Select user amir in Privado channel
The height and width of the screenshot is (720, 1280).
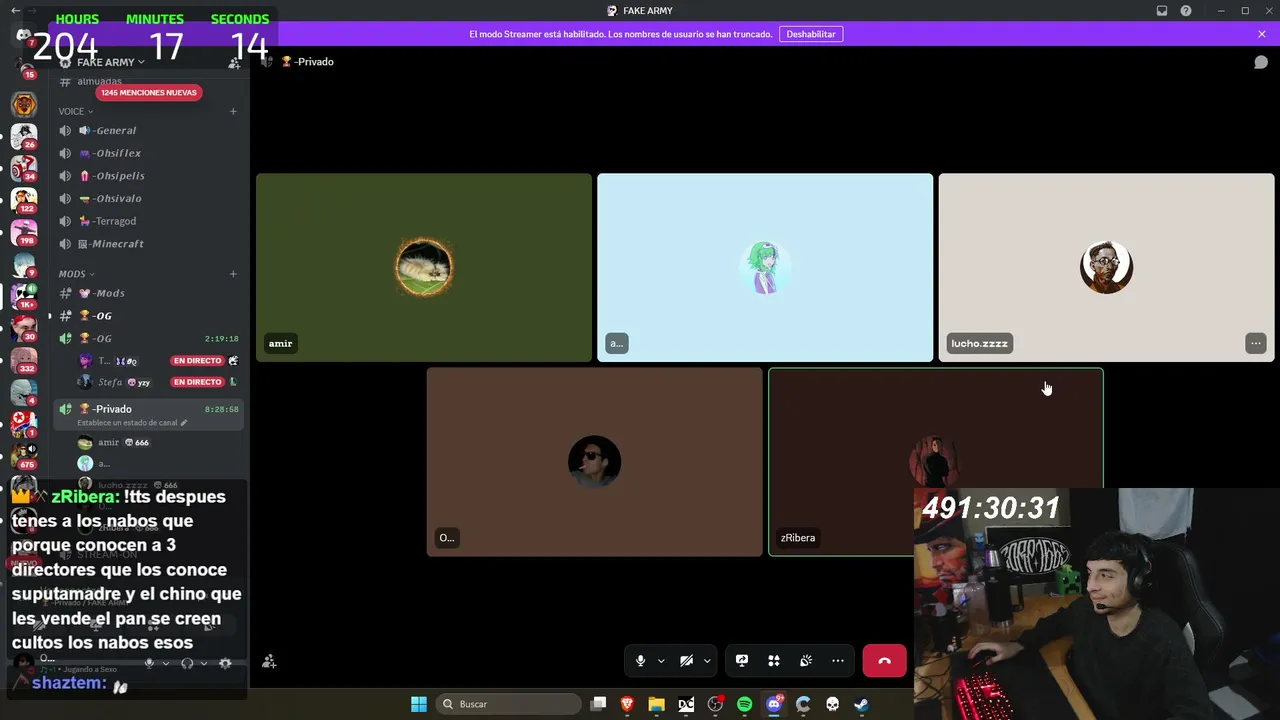point(148,442)
